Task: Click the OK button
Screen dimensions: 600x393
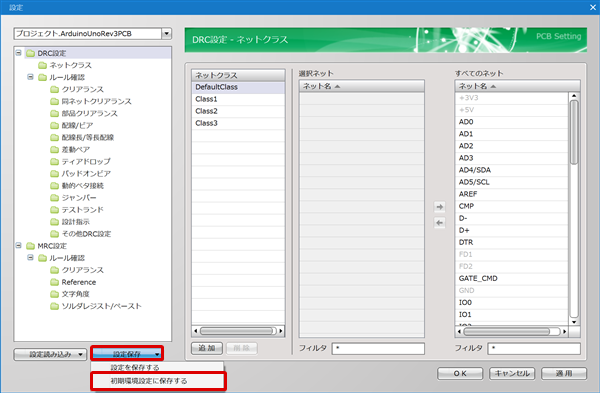Action: [460, 373]
